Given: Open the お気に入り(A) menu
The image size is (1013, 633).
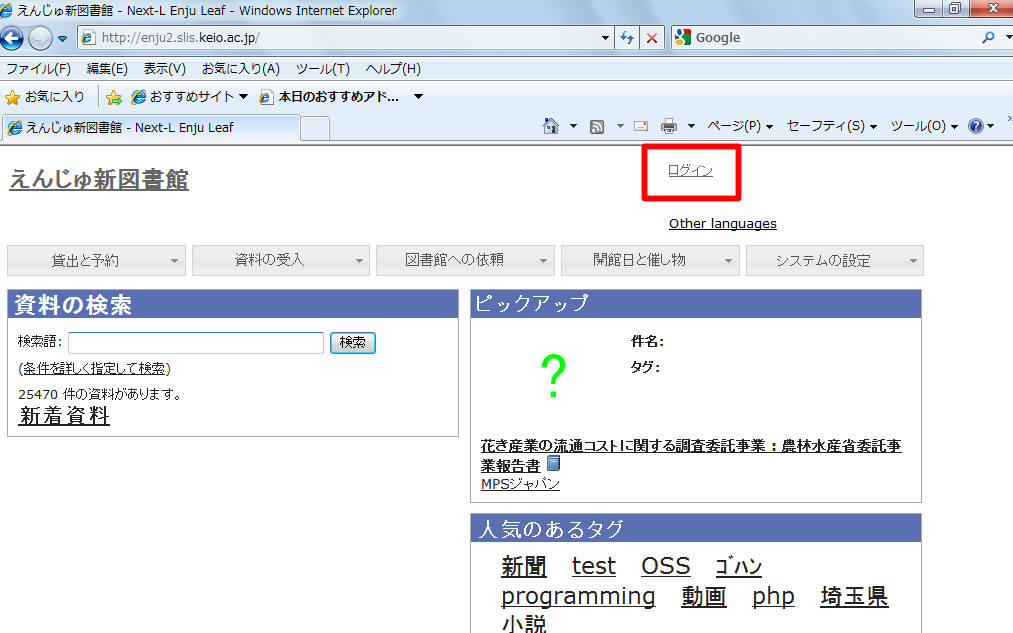Looking at the screenshot, I should pos(240,68).
